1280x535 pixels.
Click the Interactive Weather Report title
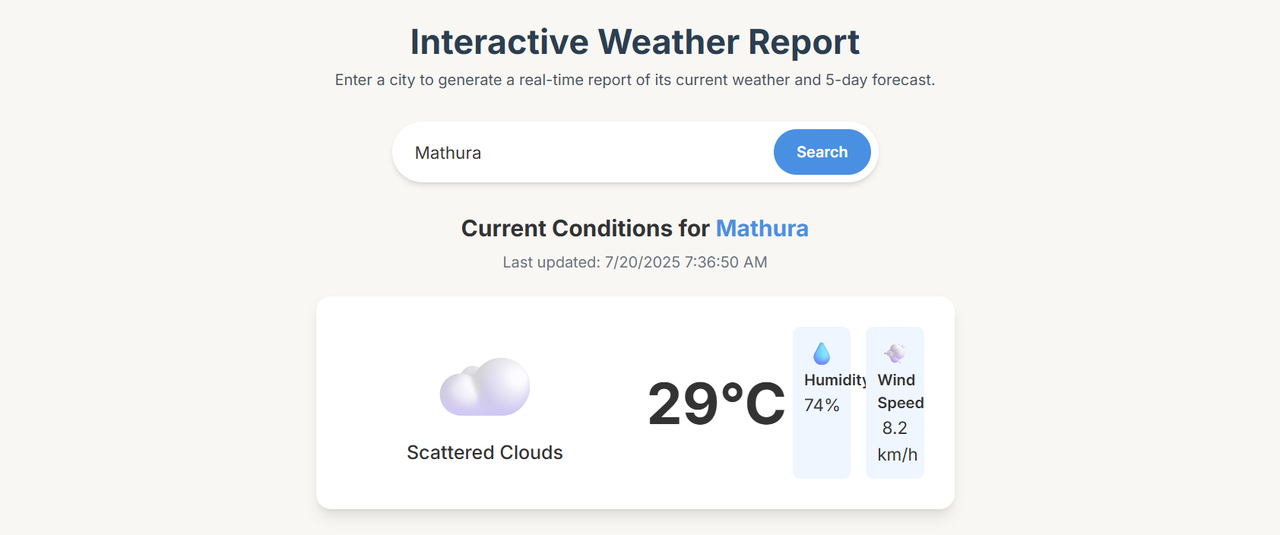point(635,42)
